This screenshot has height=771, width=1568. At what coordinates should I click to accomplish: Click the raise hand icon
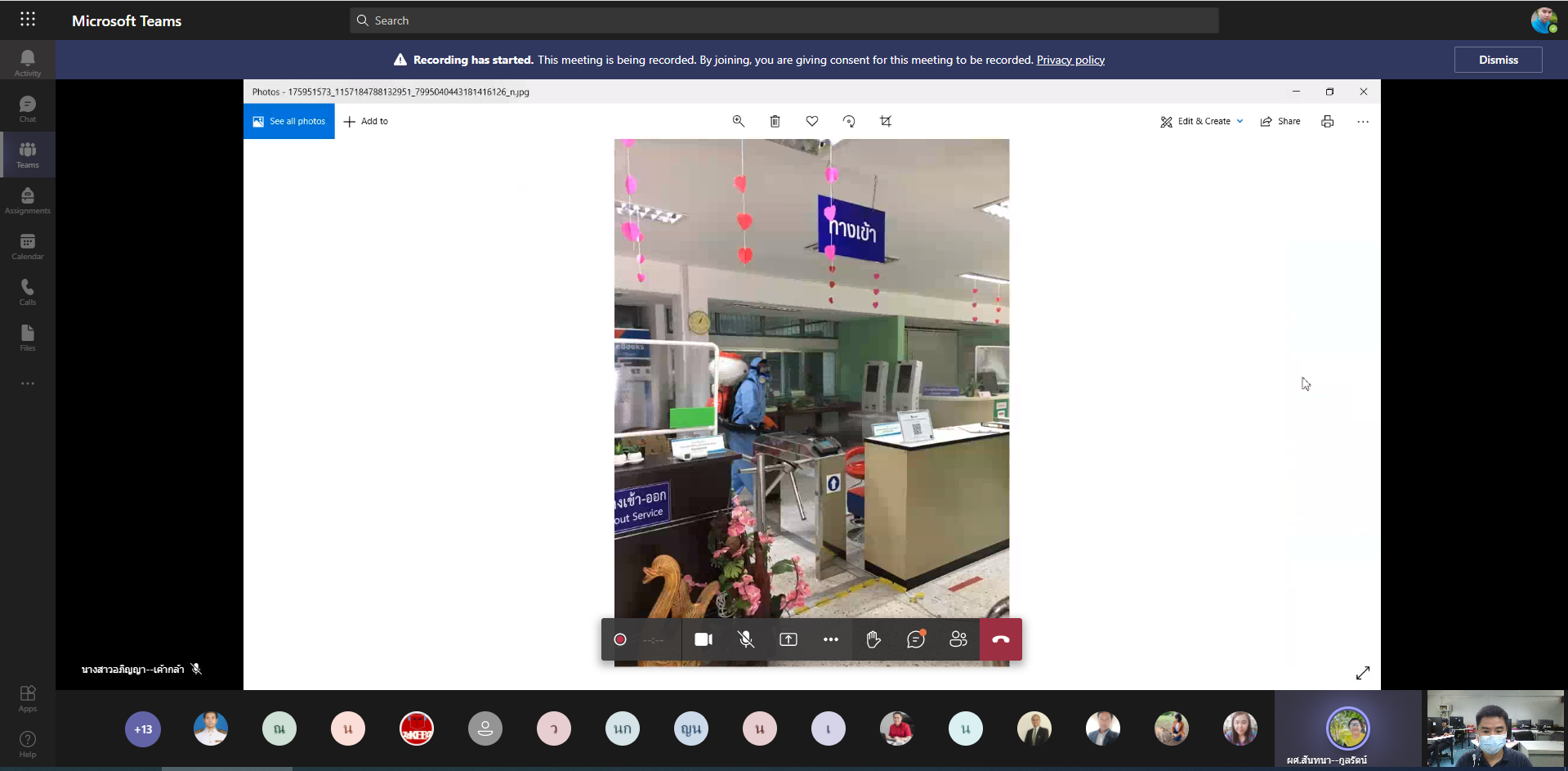[873, 639]
